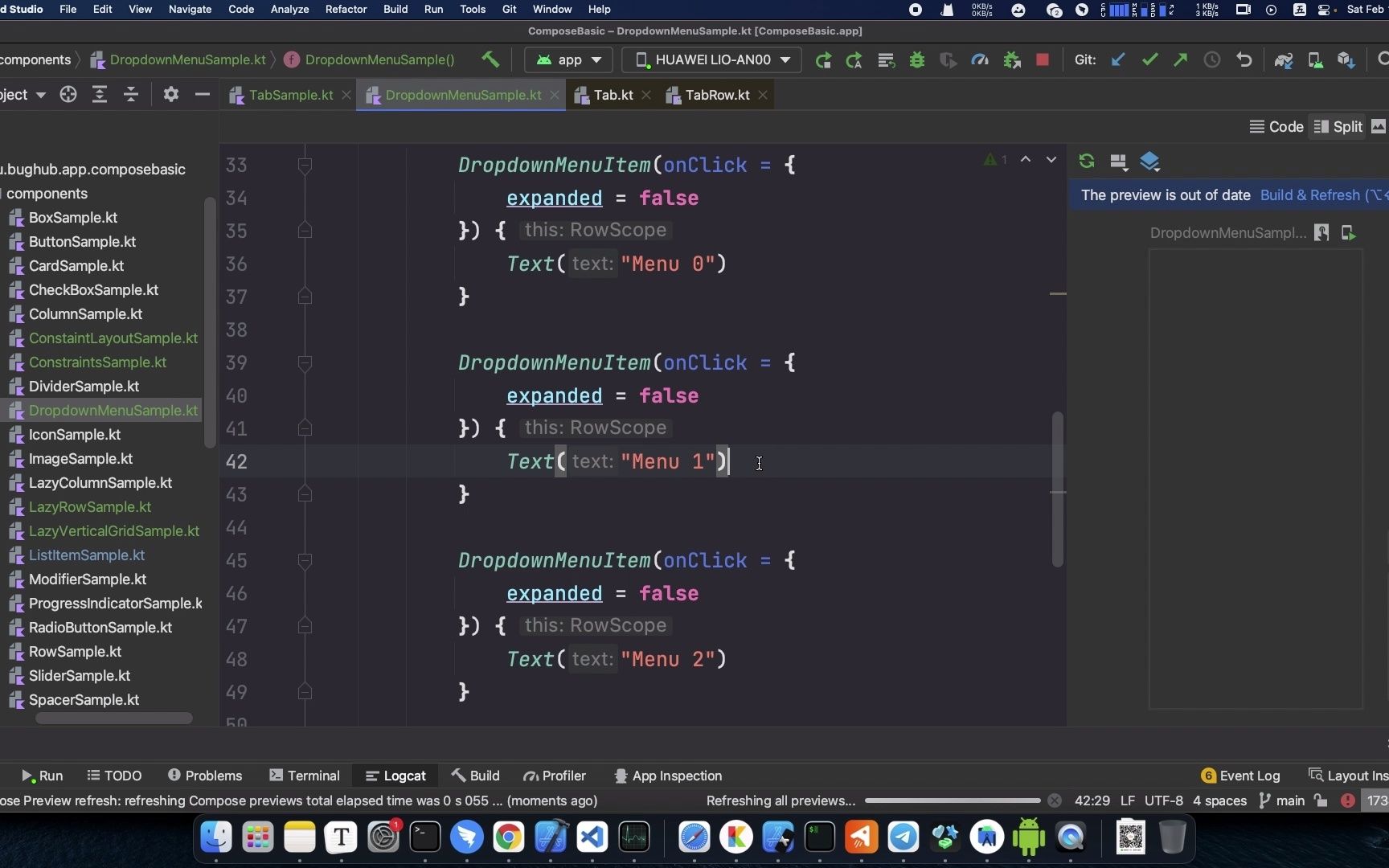Switch editor to Code-only view mode
Screen dimensions: 1389x868
coord(1277,126)
